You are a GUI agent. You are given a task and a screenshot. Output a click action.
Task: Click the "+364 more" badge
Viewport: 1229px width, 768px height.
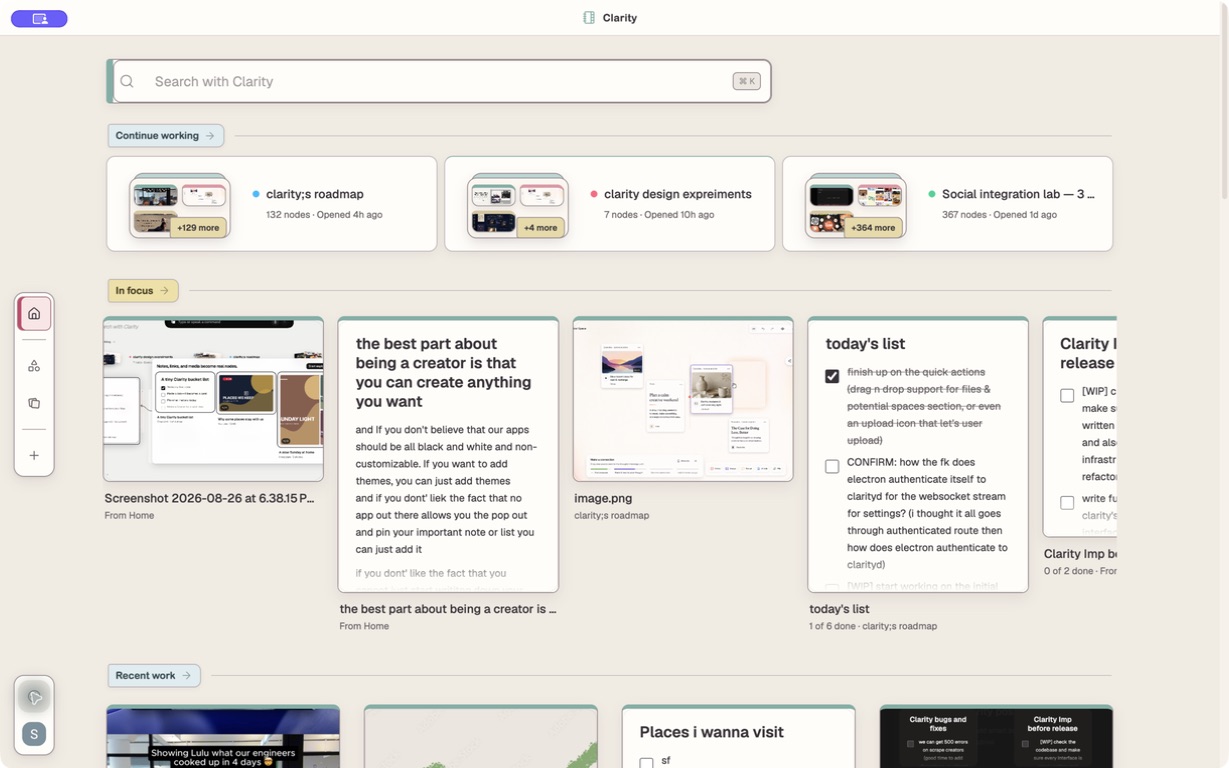pyautogui.click(x=876, y=227)
